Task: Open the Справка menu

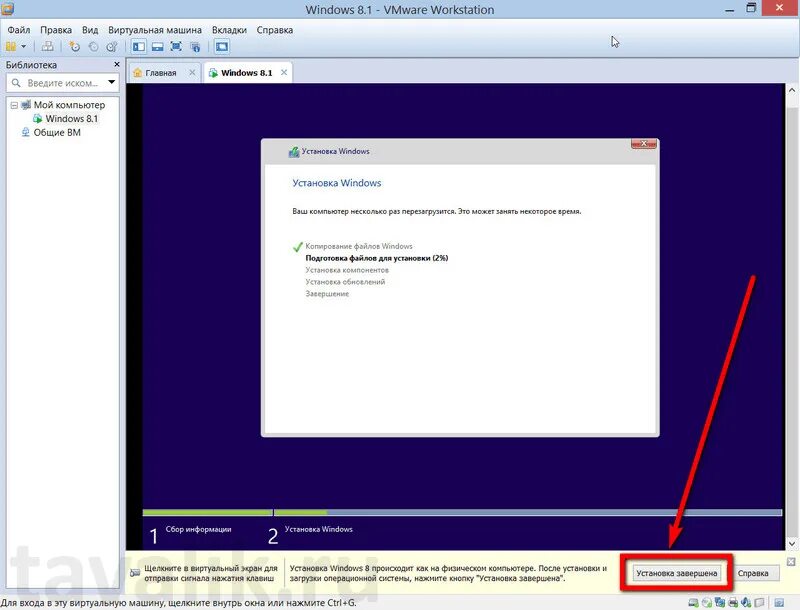Action: (x=274, y=30)
